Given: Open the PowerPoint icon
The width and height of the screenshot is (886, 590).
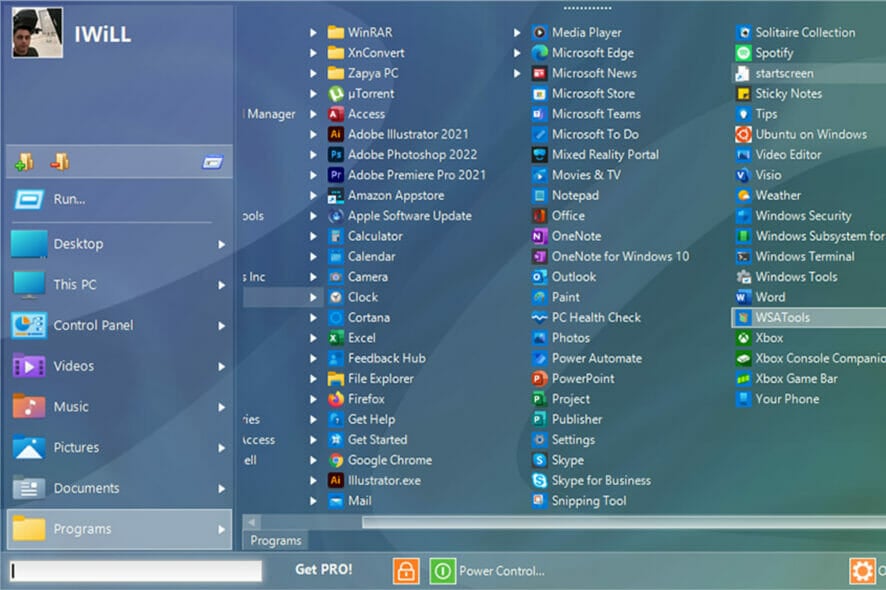Looking at the screenshot, I should click(x=540, y=379).
